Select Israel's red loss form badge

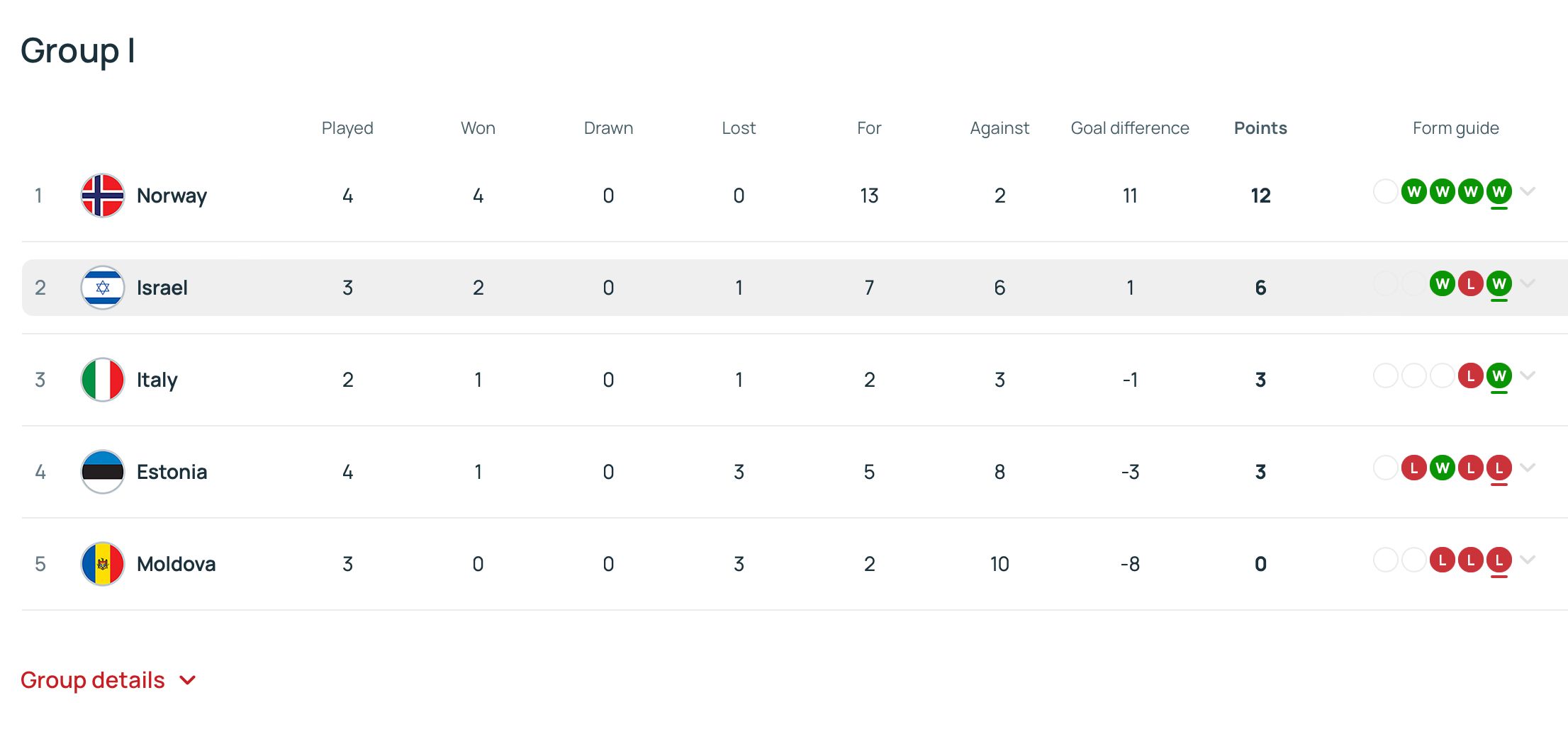click(x=1471, y=284)
